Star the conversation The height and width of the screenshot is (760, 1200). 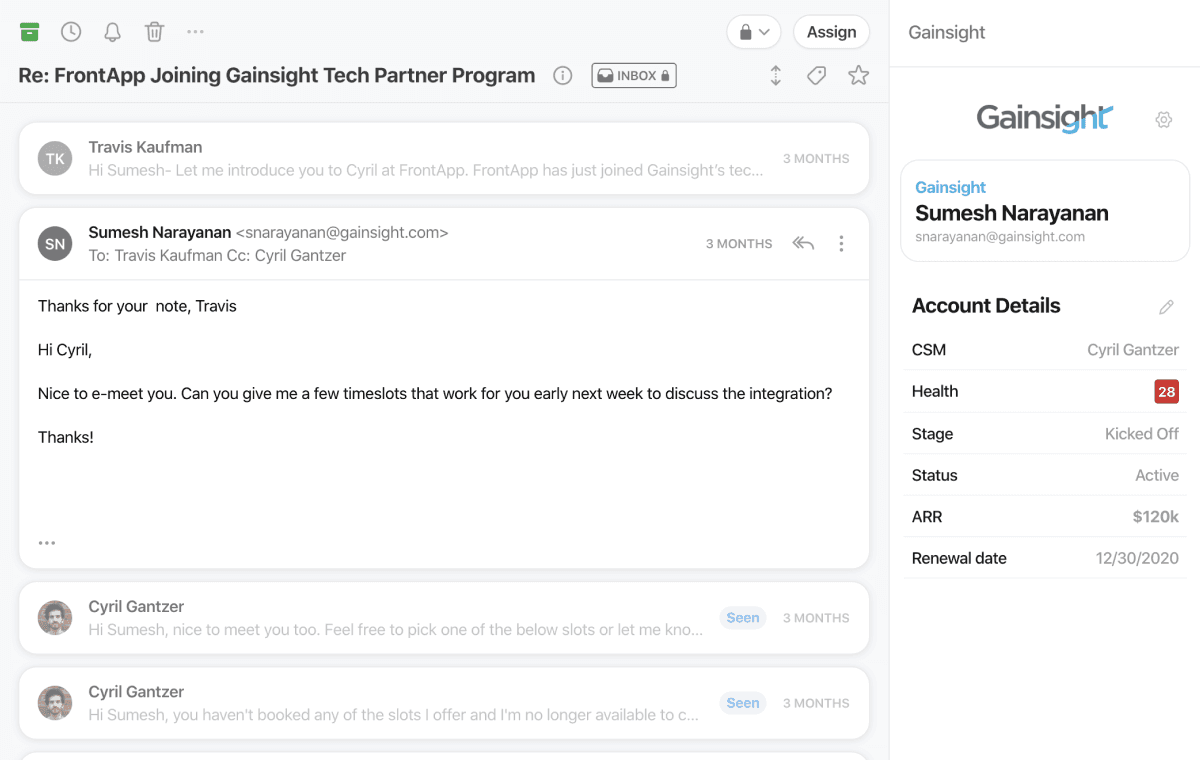[858, 75]
